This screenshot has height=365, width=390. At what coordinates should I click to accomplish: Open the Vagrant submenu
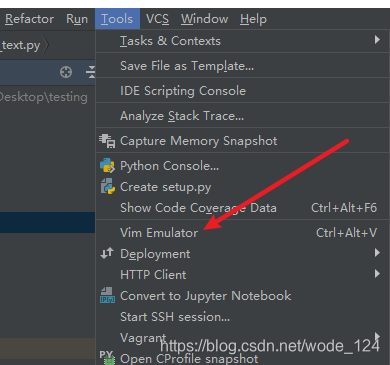(242, 338)
